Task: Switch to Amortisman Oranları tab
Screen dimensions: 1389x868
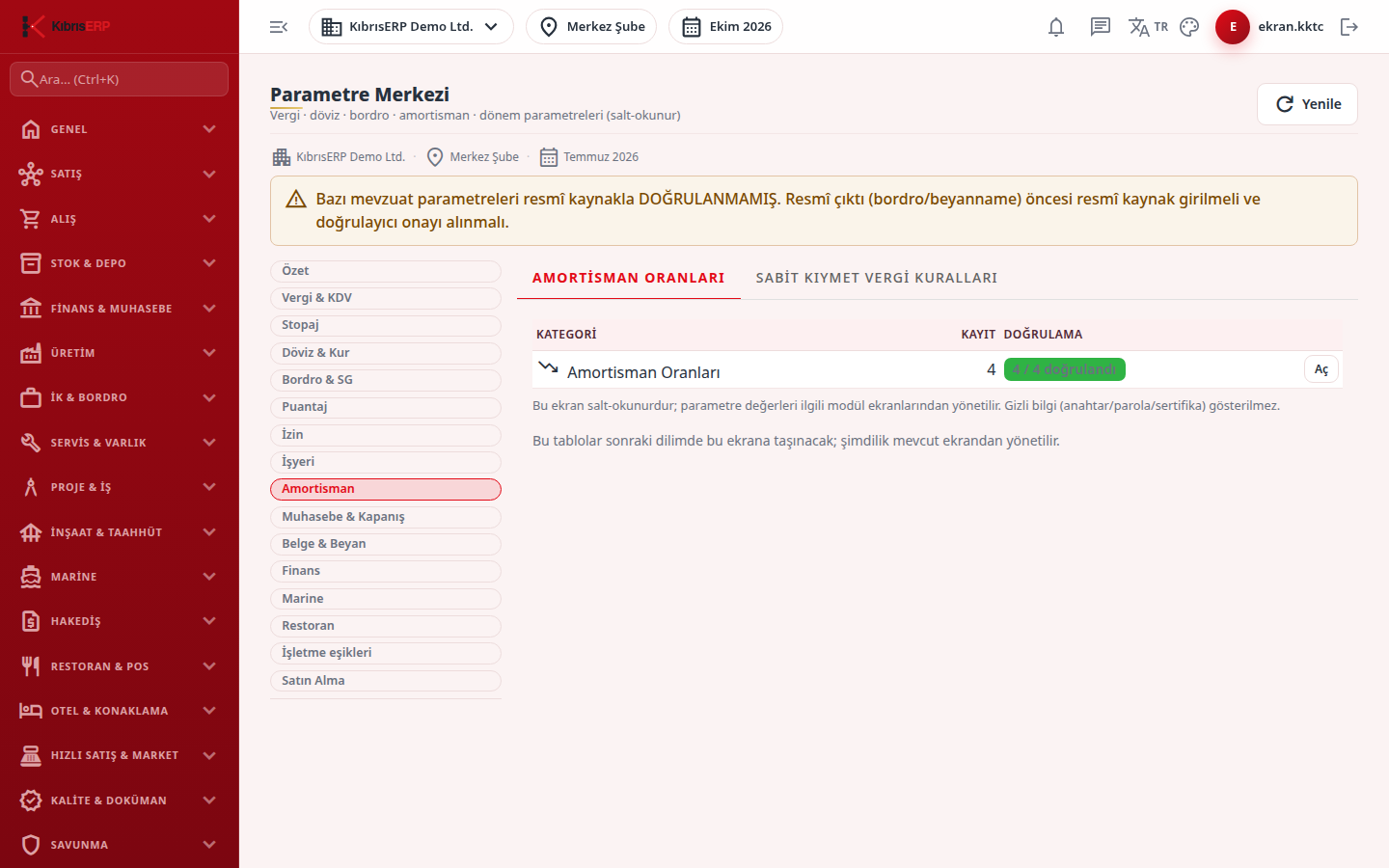Action: point(629,278)
